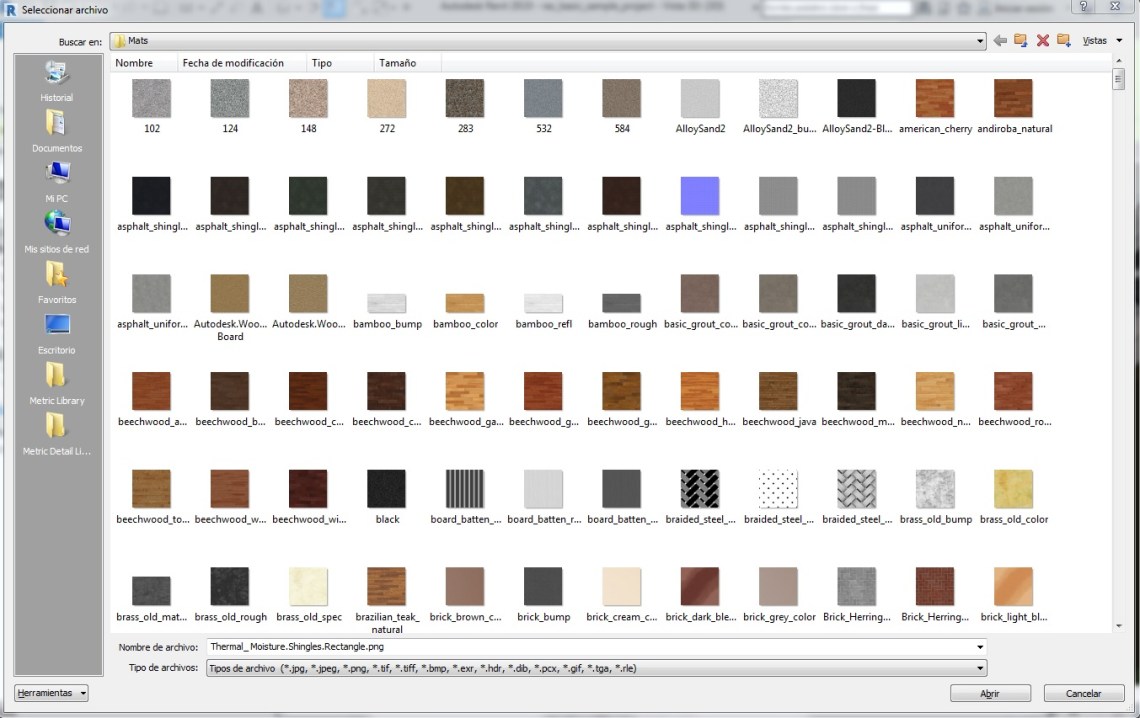The width and height of the screenshot is (1140, 718).
Task: Click the Abrir button
Action: pyautogui.click(x=990, y=693)
